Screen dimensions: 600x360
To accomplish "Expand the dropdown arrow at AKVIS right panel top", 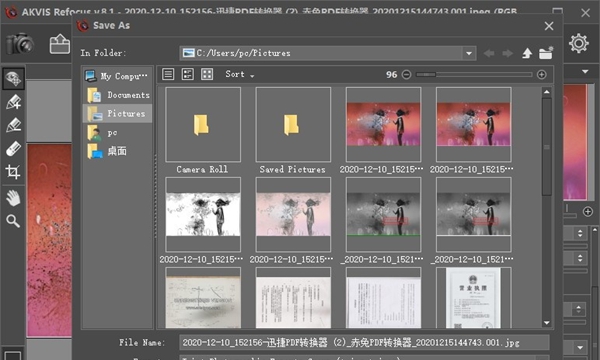I will point(585,72).
